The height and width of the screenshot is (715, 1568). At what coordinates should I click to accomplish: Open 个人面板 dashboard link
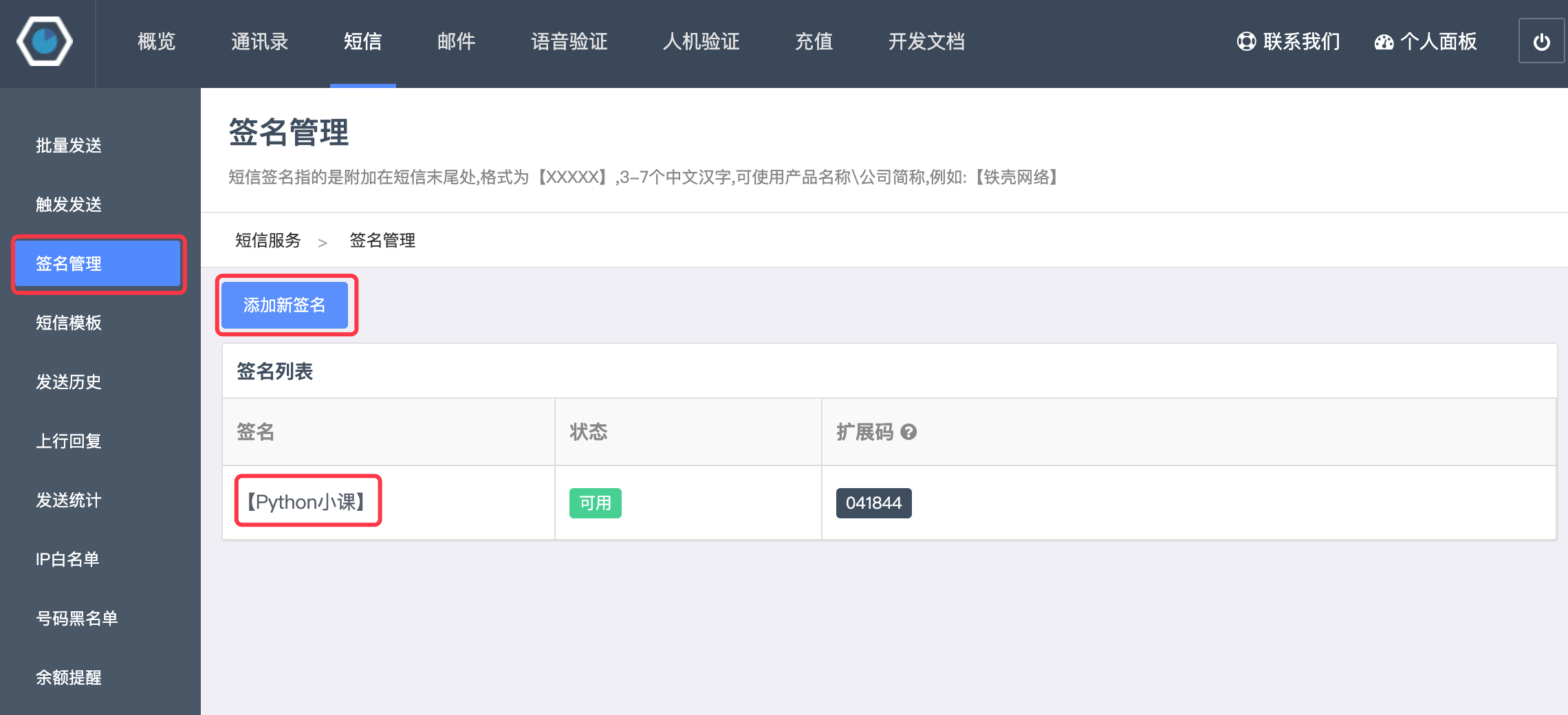pos(1426,42)
